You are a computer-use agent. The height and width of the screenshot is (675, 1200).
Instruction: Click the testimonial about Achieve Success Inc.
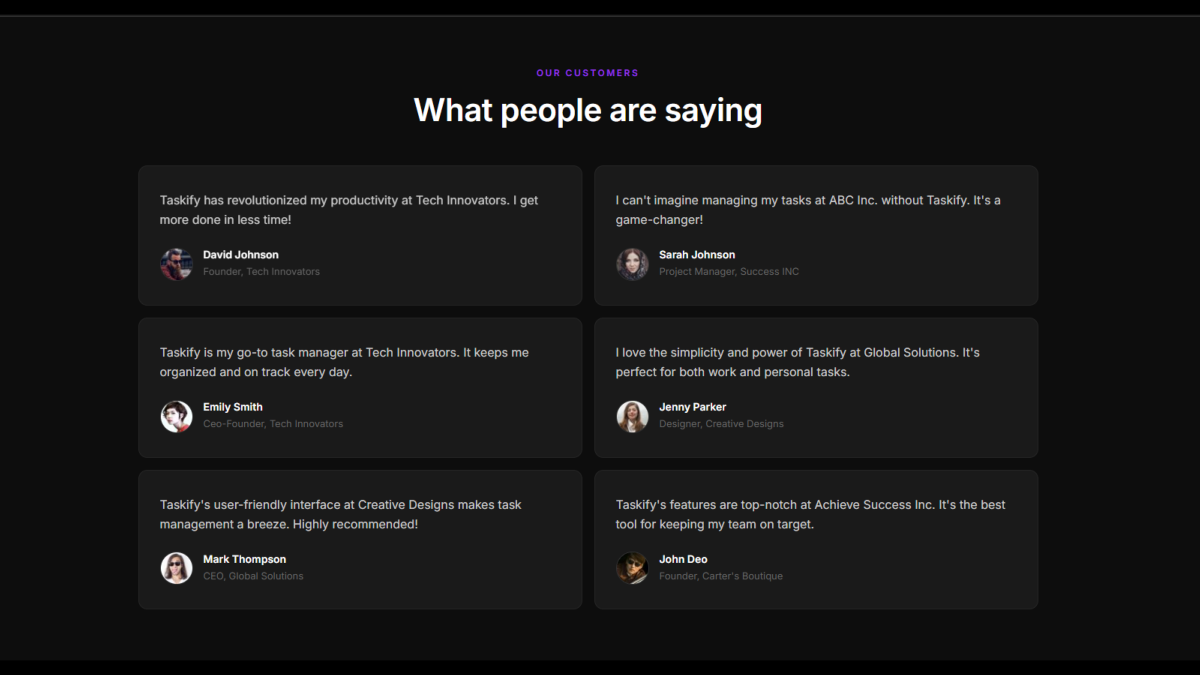point(811,514)
